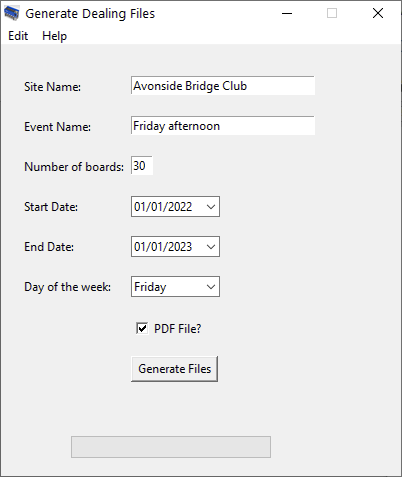Click the Number of boards field
This screenshot has width=402, height=477.
point(142,166)
